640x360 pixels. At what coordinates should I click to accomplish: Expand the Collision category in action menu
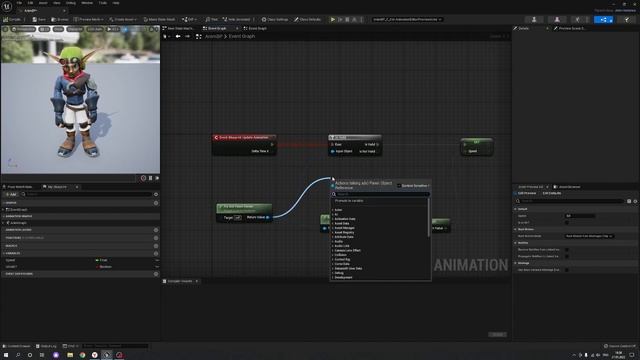pyautogui.click(x=340, y=255)
